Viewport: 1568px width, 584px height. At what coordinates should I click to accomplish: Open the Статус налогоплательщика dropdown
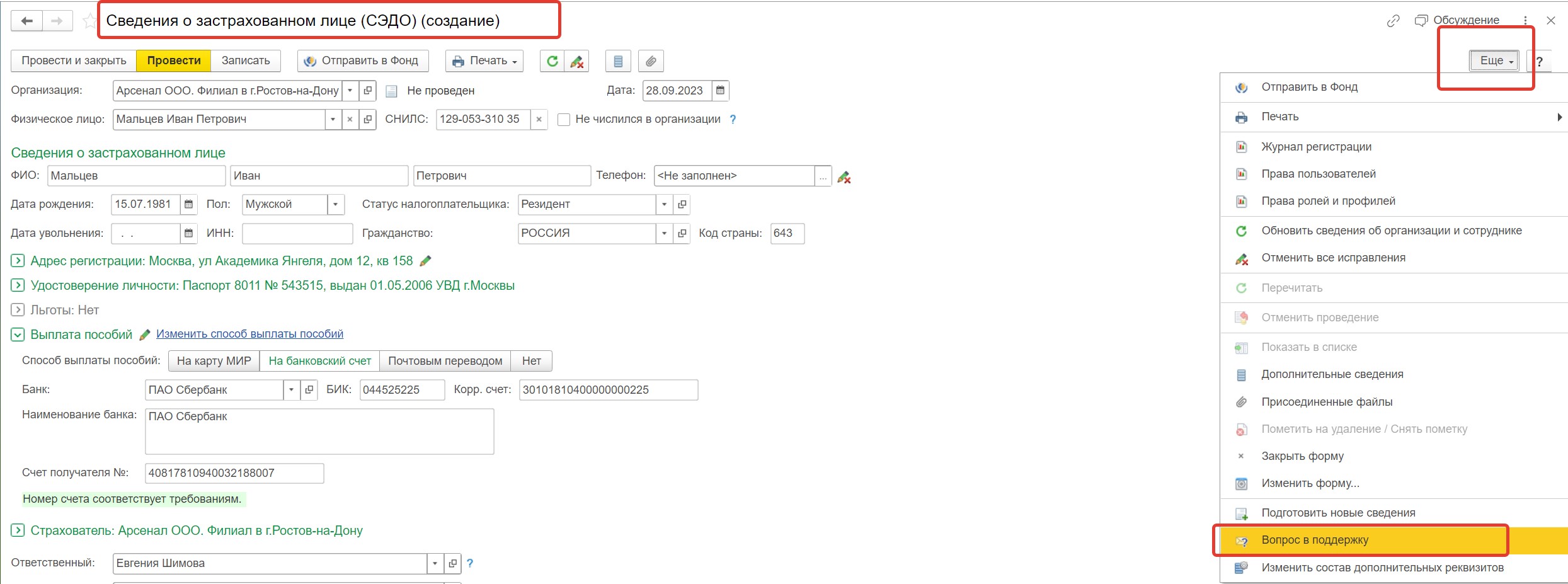coord(664,204)
